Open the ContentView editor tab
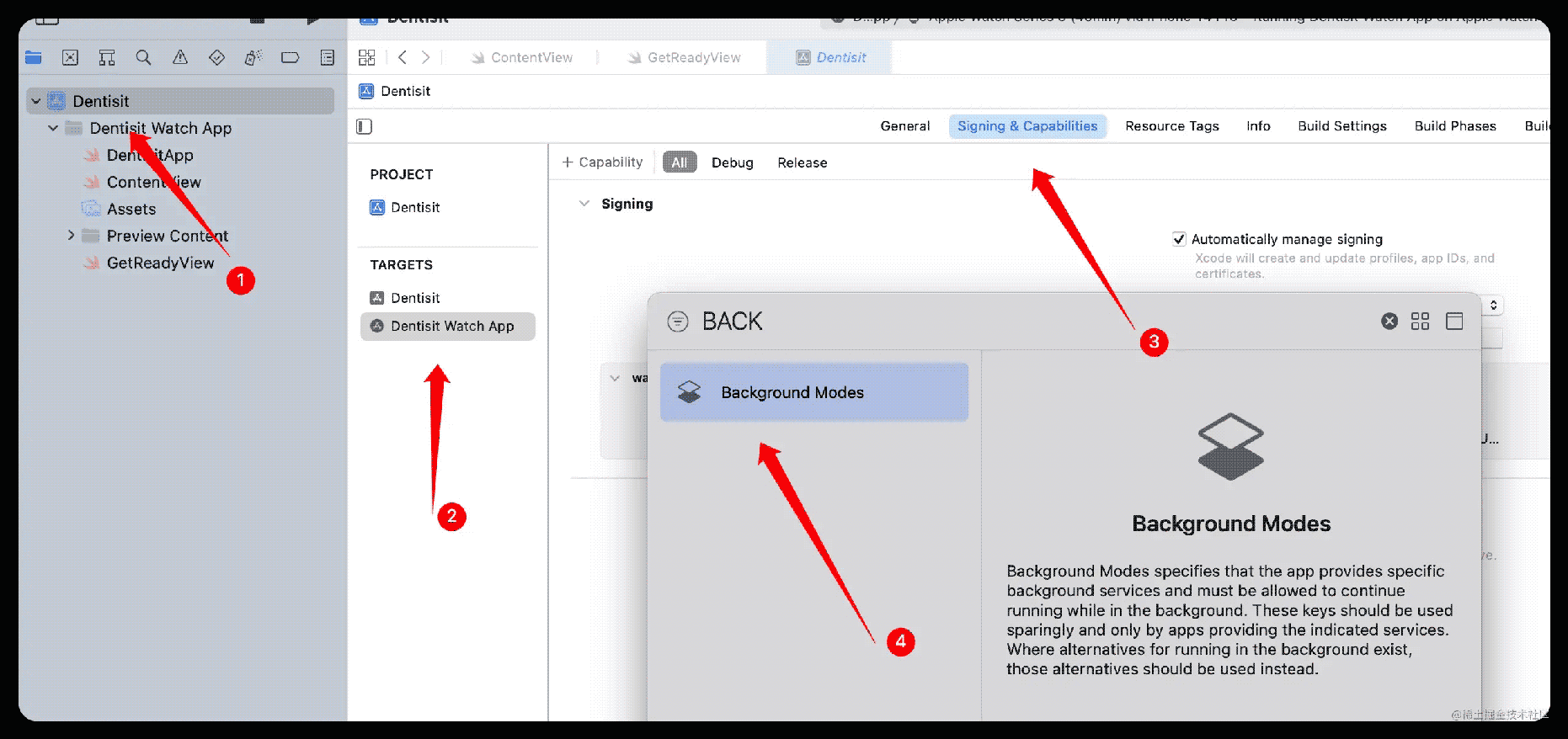Screen dimensions: 1568x739 [522, 57]
